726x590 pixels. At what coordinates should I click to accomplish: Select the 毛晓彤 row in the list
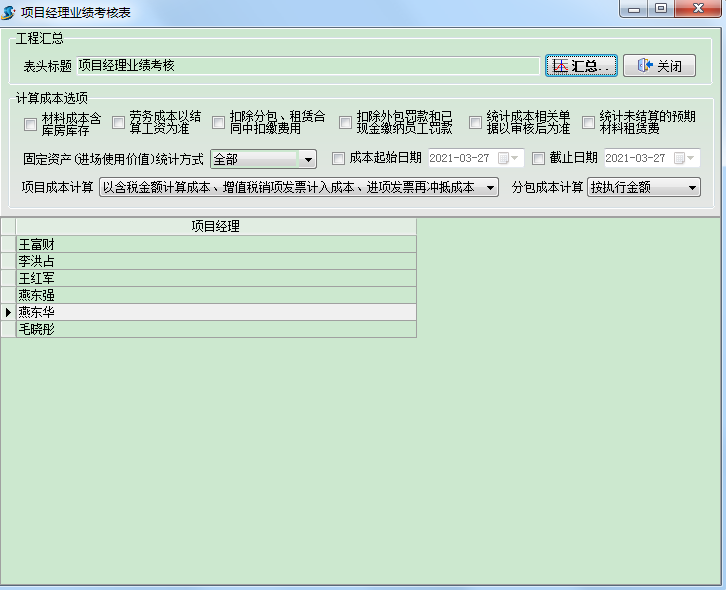(x=215, y=329)
